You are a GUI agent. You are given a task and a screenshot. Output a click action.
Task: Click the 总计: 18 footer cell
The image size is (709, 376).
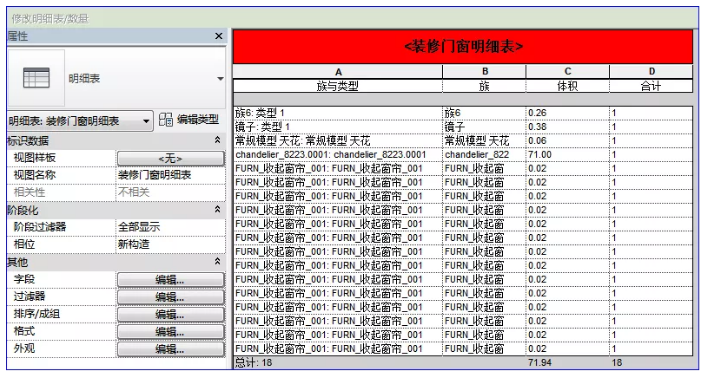(338, 362)
